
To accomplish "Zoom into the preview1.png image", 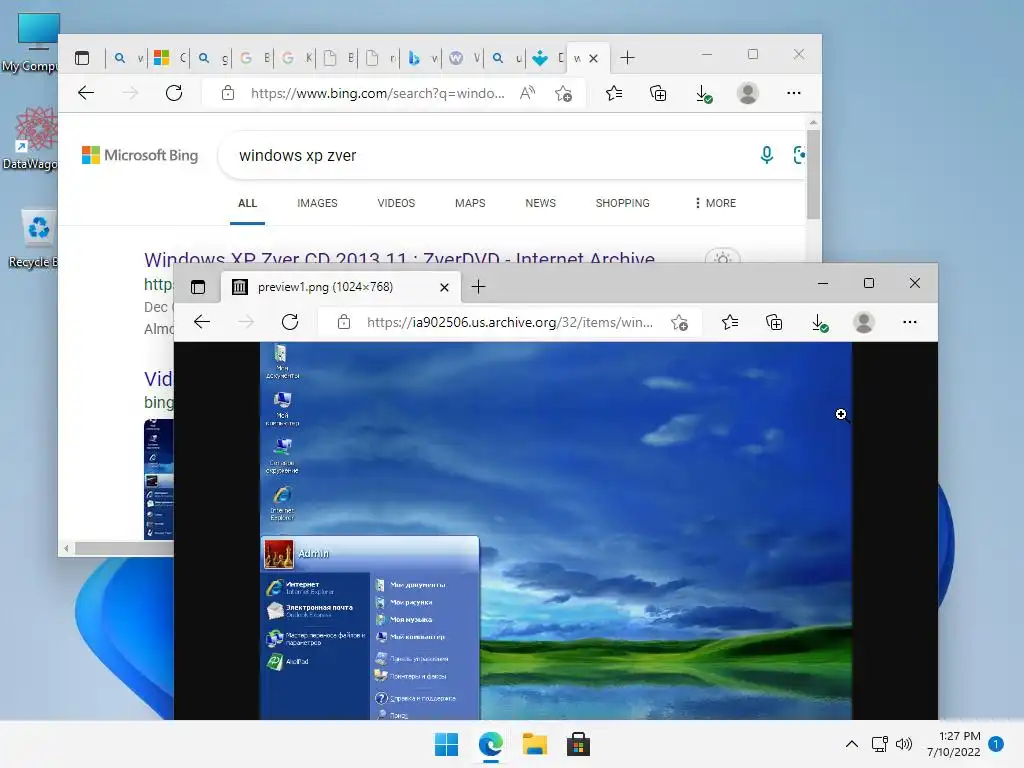I will pos(556,530).
